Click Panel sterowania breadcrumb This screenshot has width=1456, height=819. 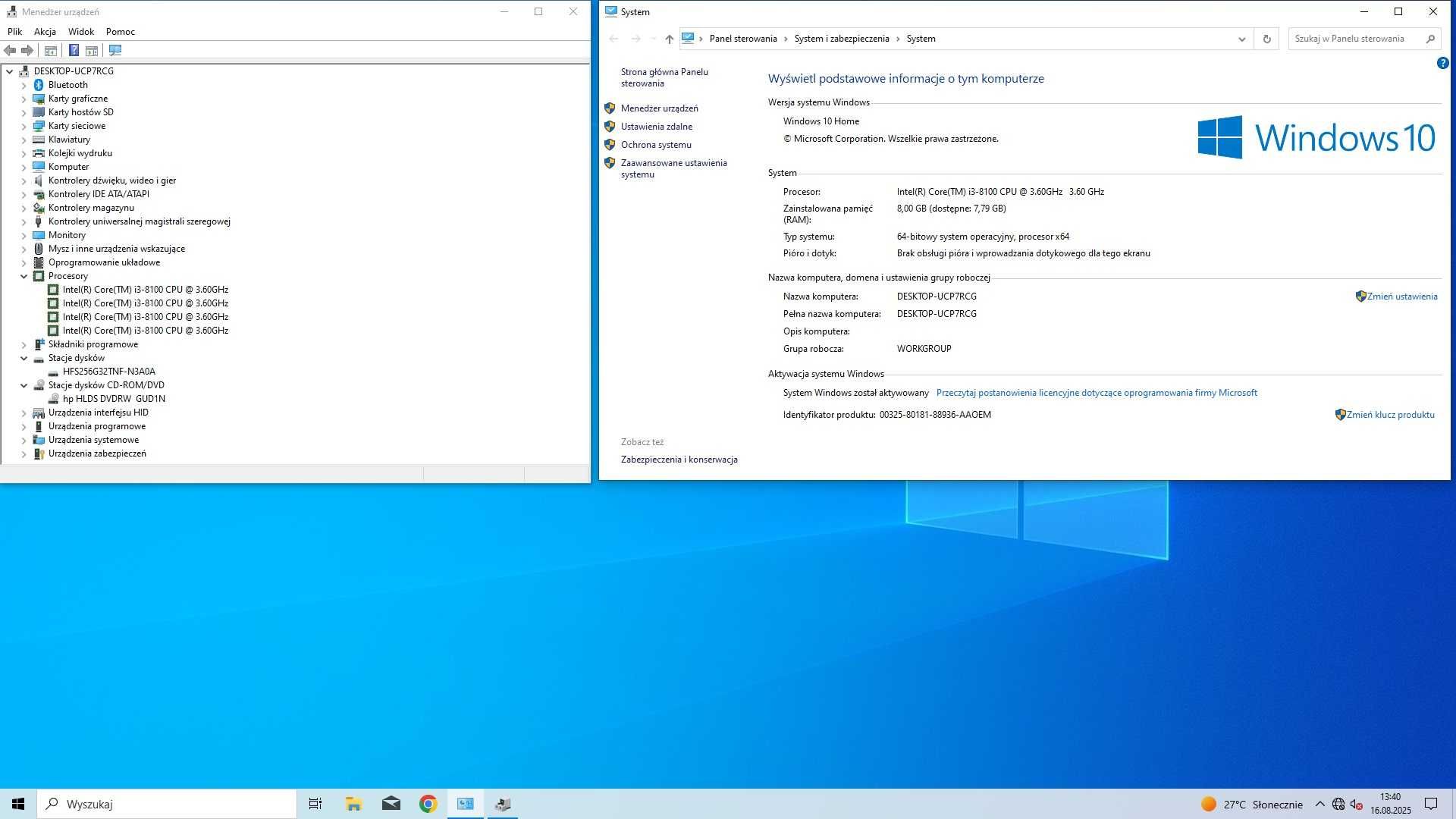(x=743, y=39)
